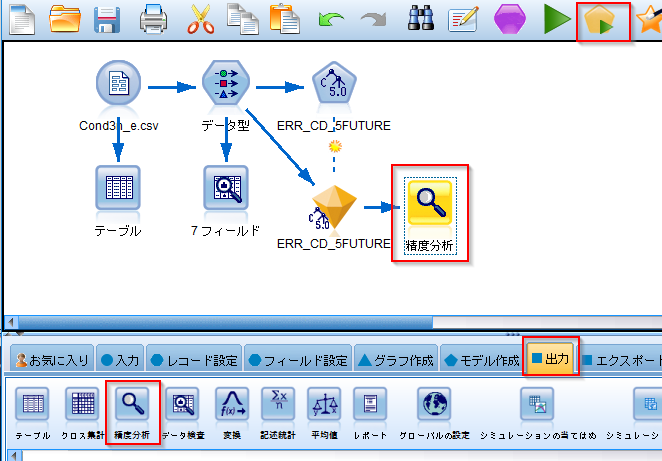Redo with the gray curved arrow

[x=374, y=20]
